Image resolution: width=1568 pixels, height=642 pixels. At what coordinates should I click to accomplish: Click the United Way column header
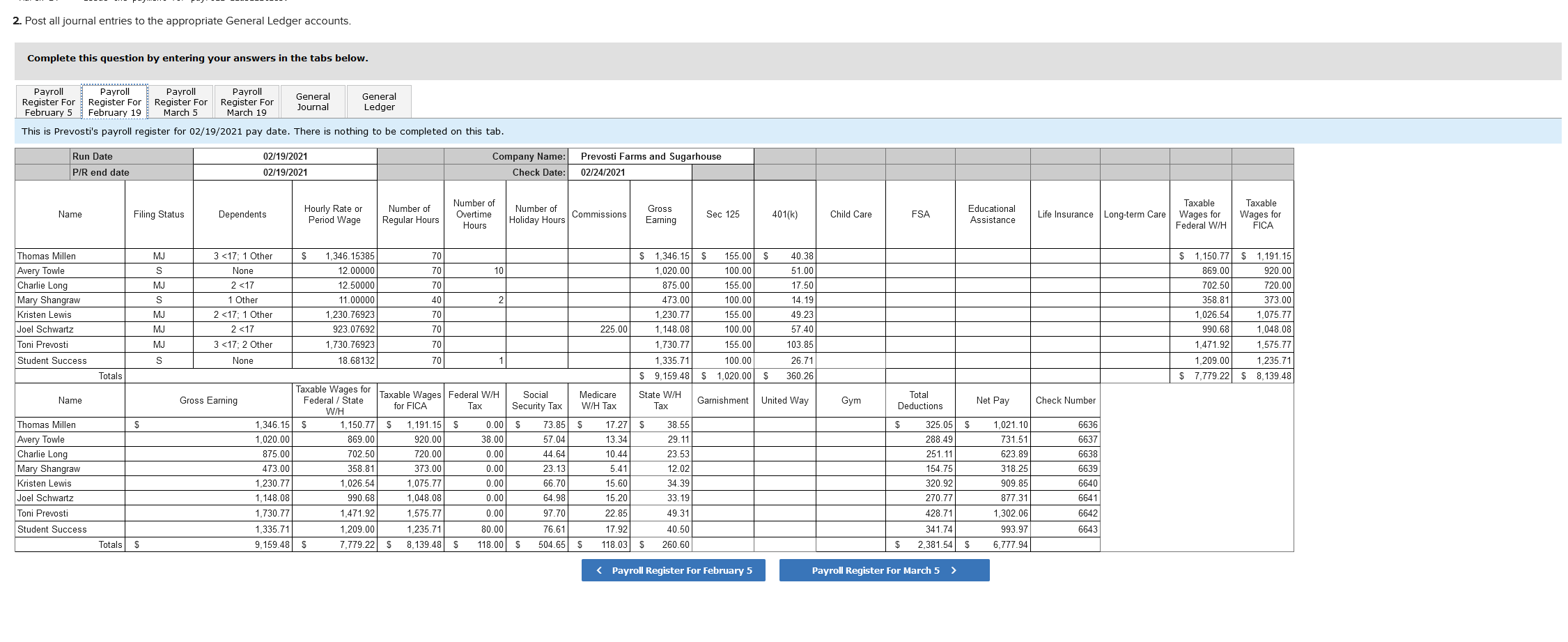pos(785,400)
